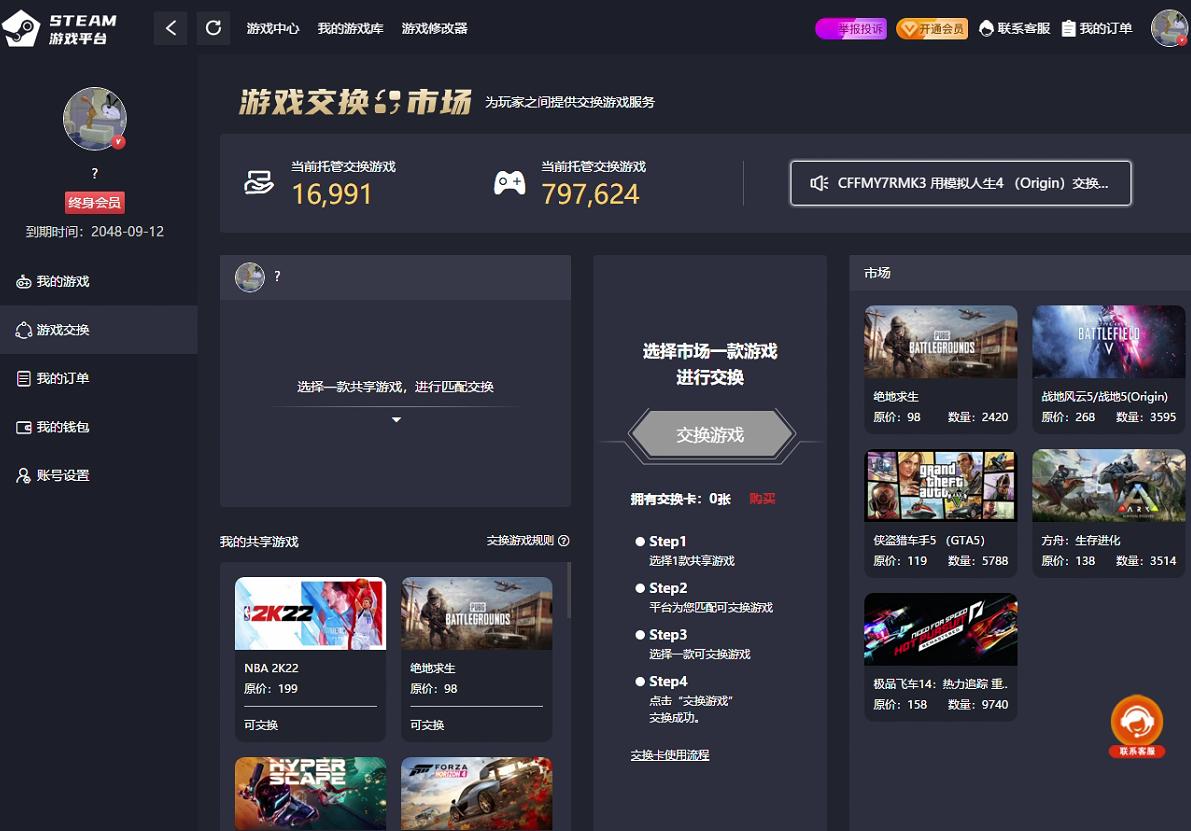
Task: Refresh the page with the reload icon
Action: 213,28
